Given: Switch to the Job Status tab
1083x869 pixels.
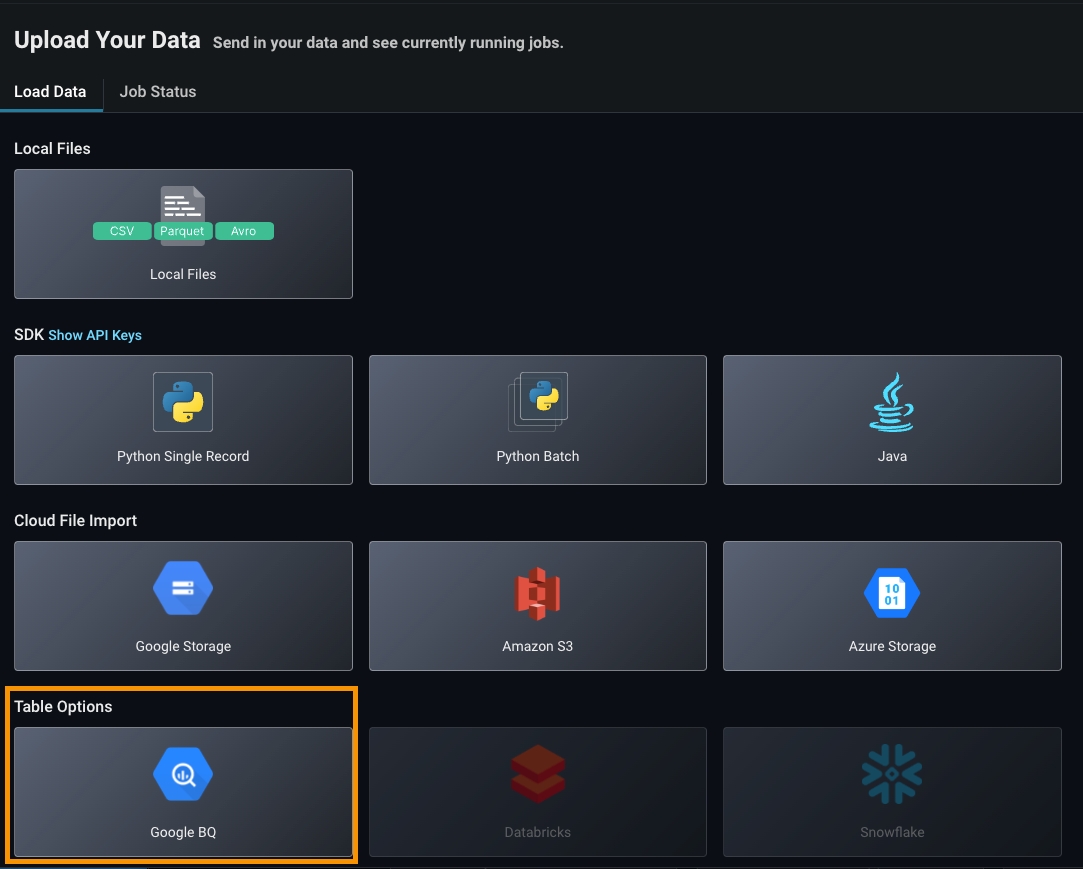Looking at the screenshot, I should tap(157, 92).
